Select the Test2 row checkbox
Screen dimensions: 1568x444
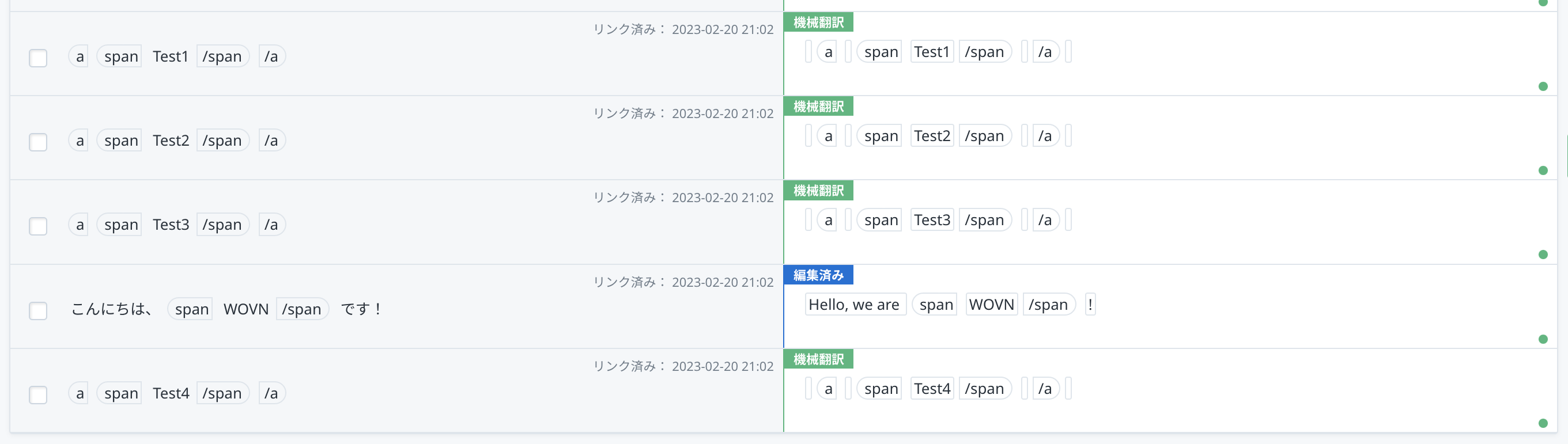[x=37, y=142]
